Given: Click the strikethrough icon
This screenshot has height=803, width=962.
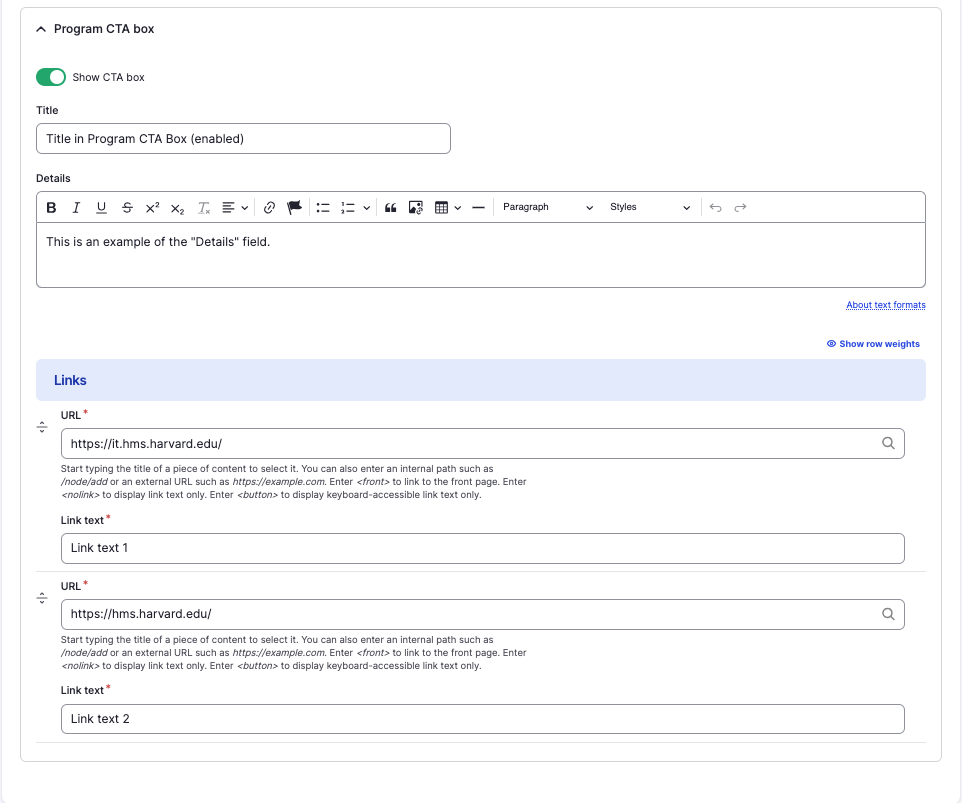Looking at the screenshot, I should 127,208.
